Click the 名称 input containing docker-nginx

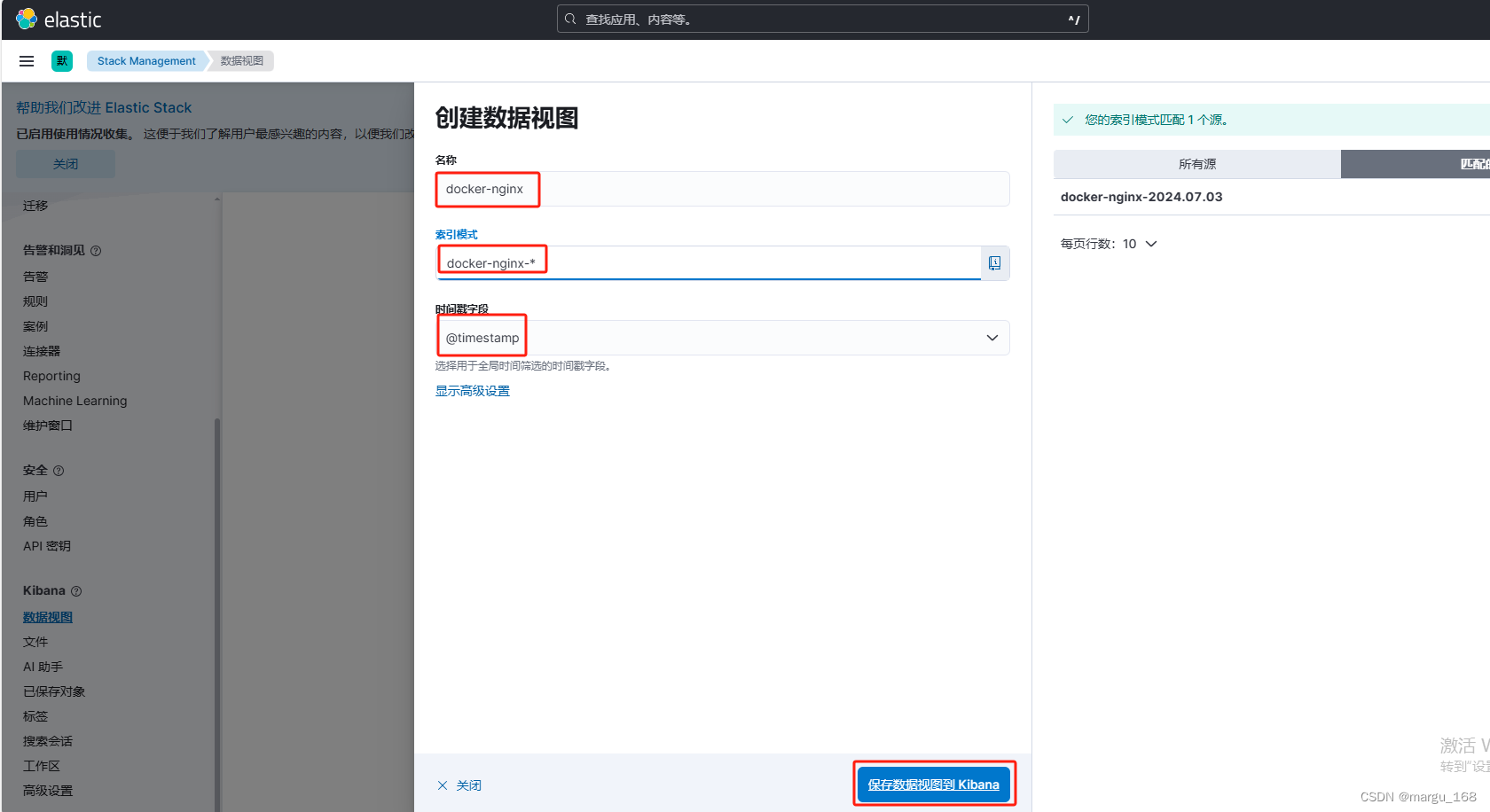[x=722, y=189]
